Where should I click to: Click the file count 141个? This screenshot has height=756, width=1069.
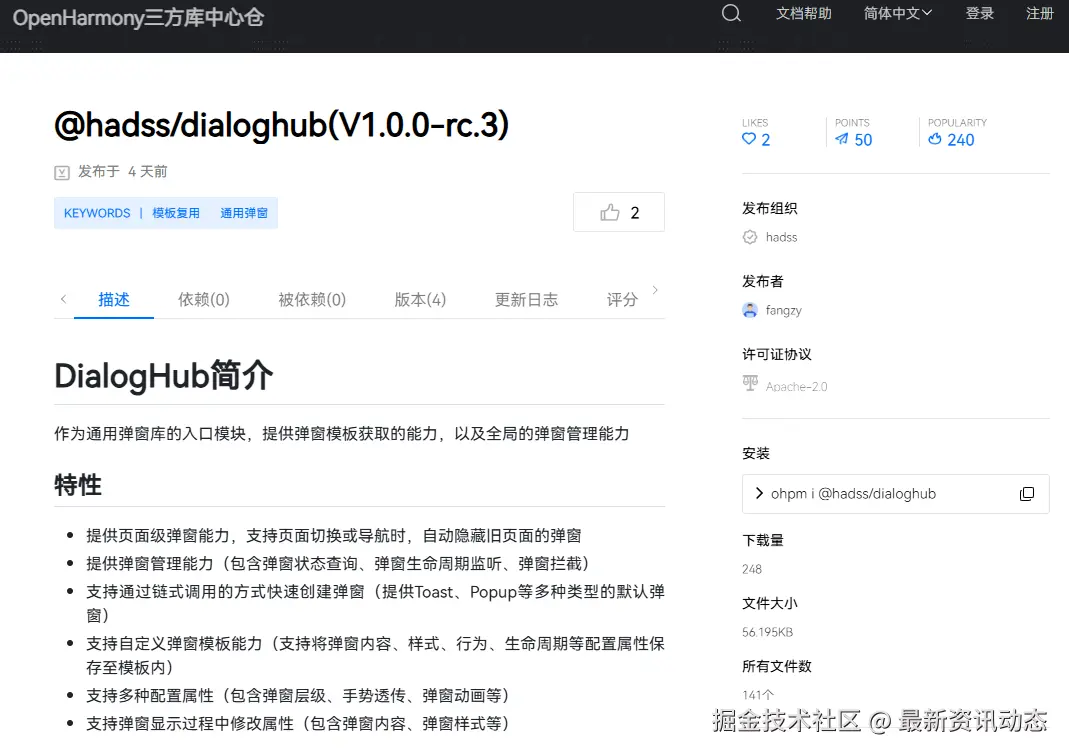758,695
